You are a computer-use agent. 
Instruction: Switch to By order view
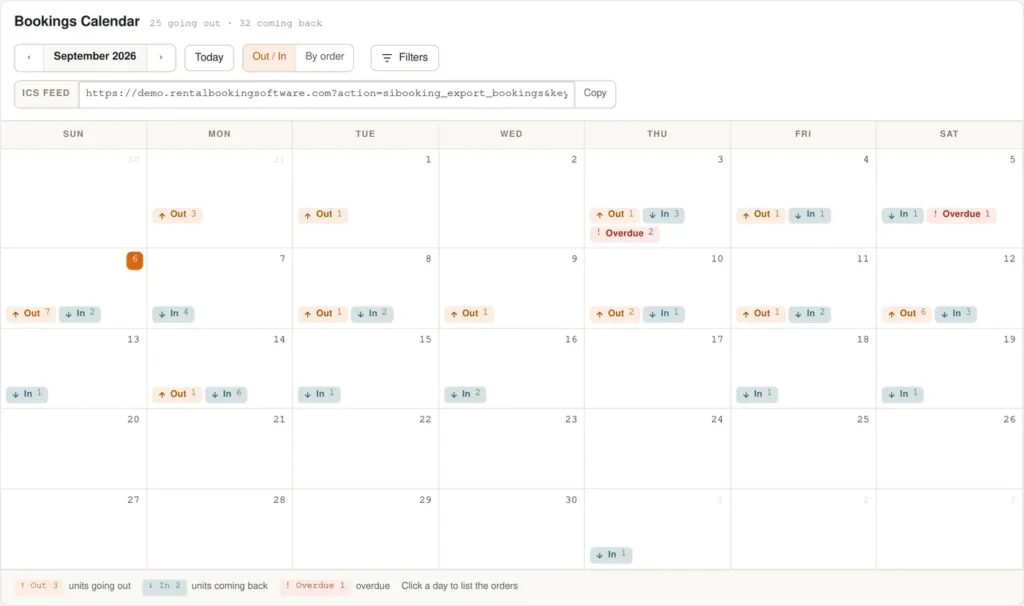(x=325, y=57)
